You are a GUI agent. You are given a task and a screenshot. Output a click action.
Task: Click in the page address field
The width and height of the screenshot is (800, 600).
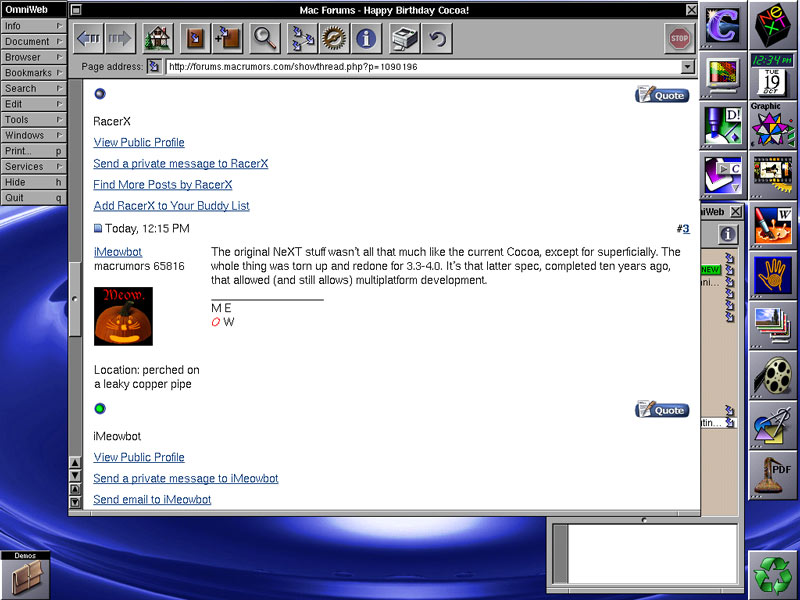click(x=423, y=66)
